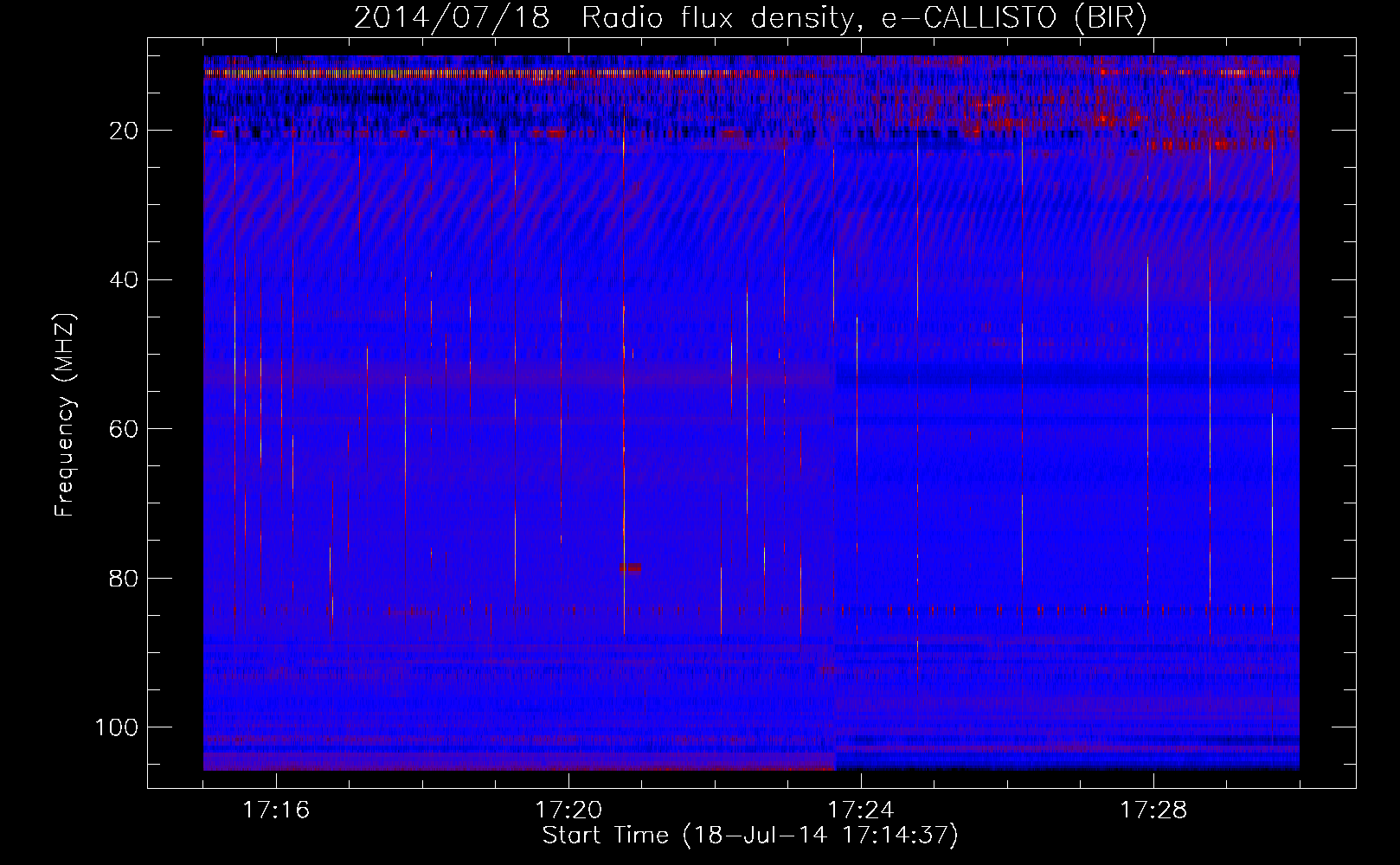Click the 'Start Time (18-Jul-14 17:14:37)' label

pos(750,836)
